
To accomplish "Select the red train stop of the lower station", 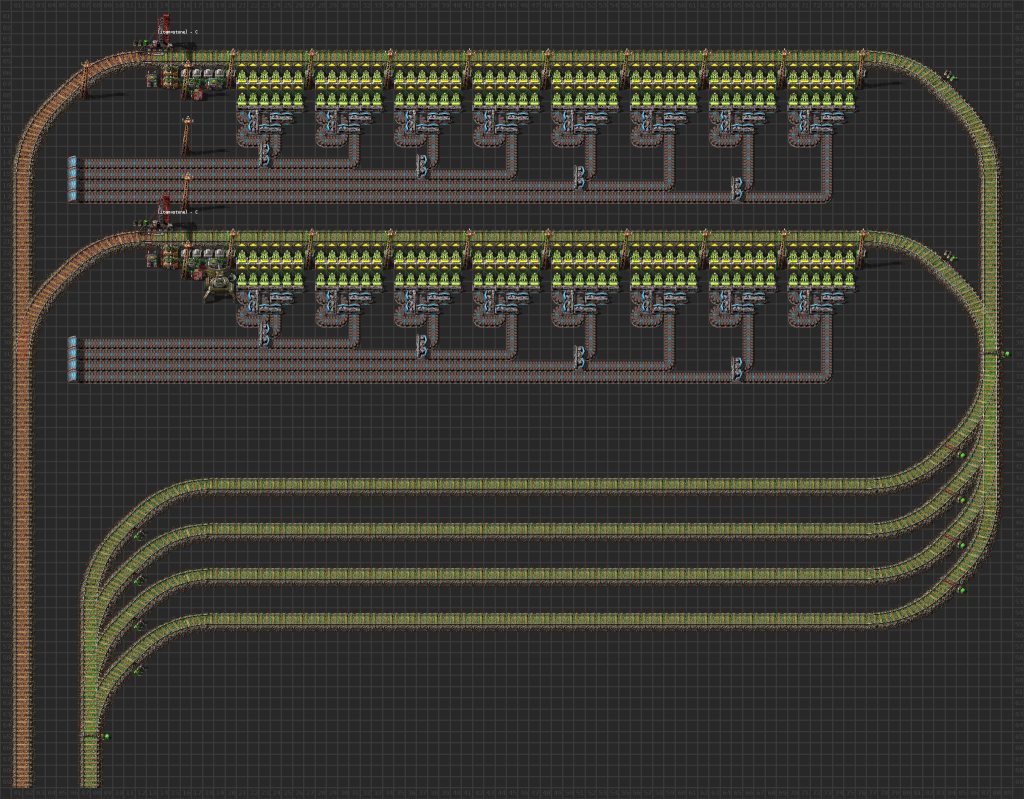I will click(x=165, y=211).
